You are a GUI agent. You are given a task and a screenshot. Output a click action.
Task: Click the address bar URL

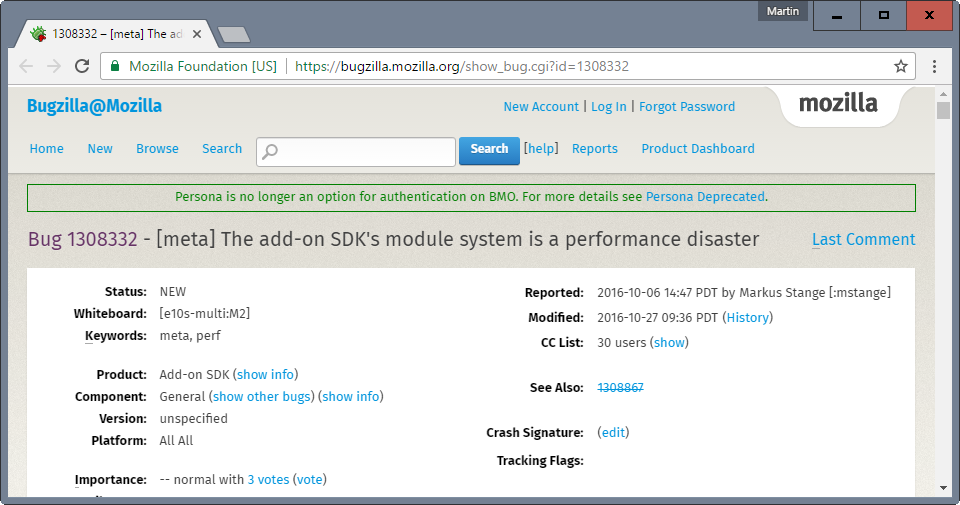tap(462, 66)
